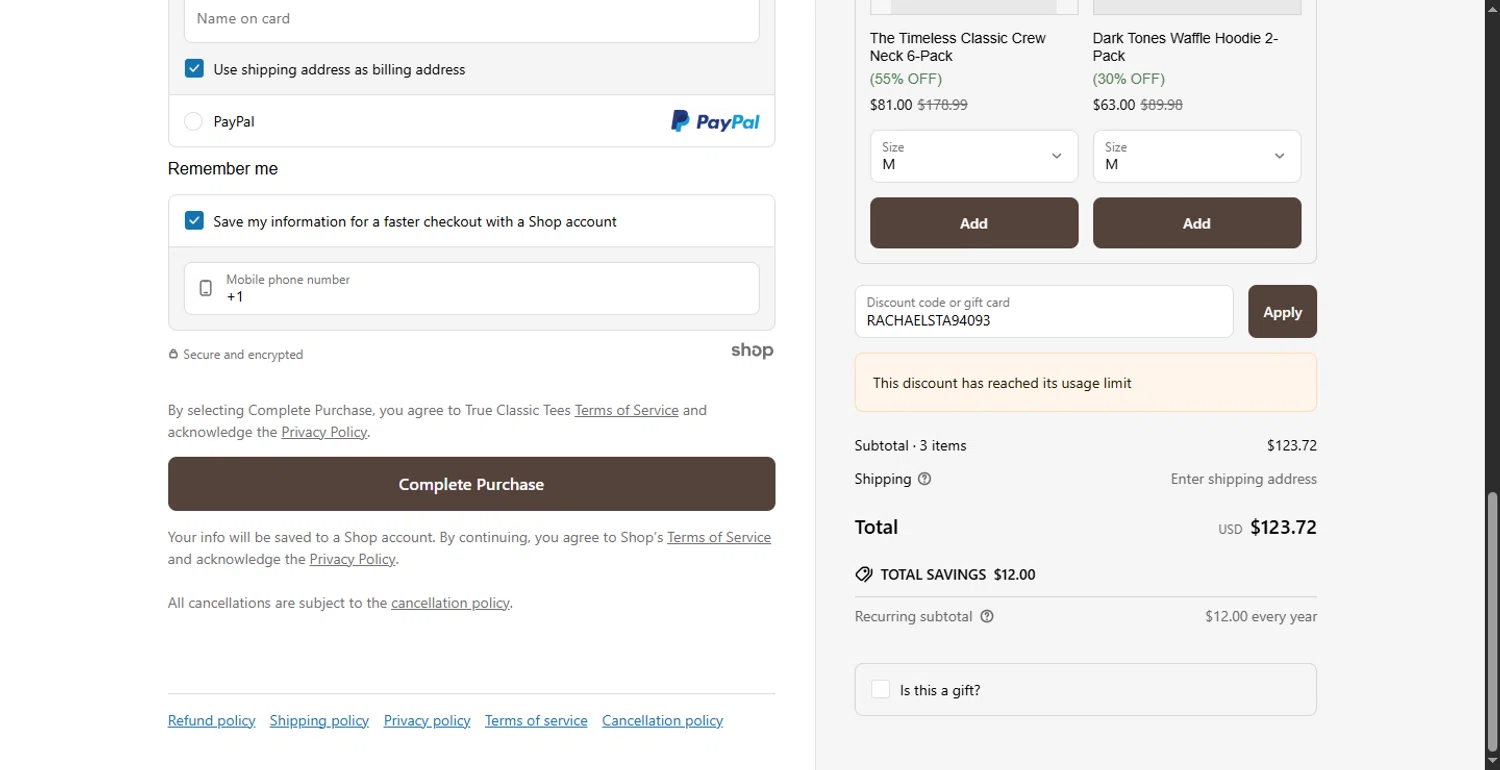Image resolution: width=1500 pixels, height=770 pixels.
Task: Click the mobile phone icon
Action: 206,289
